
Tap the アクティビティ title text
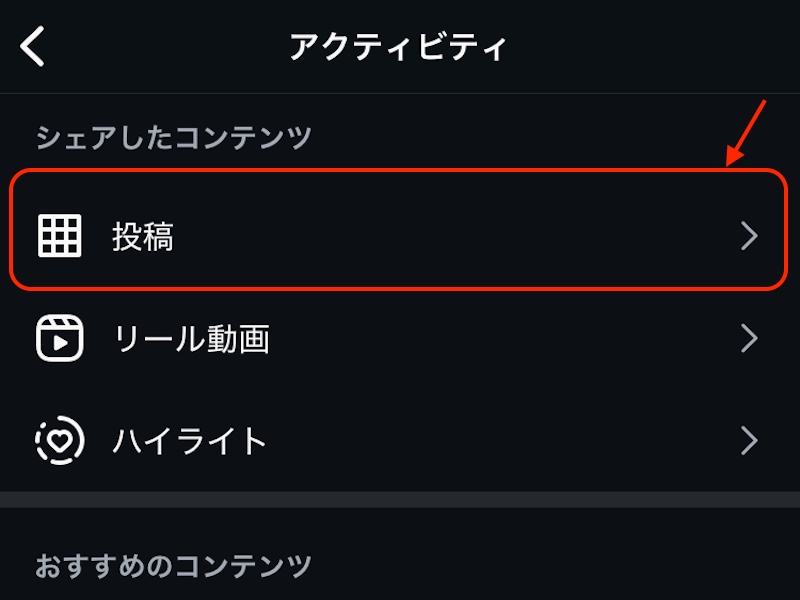(400, 44)
